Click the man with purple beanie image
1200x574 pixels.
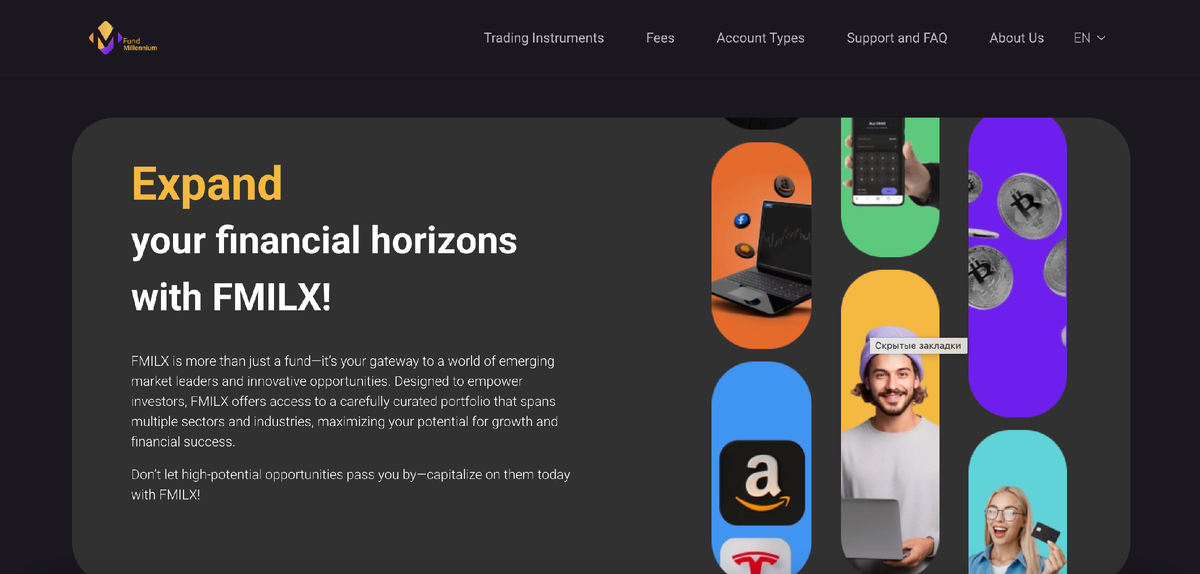(890, 422)
